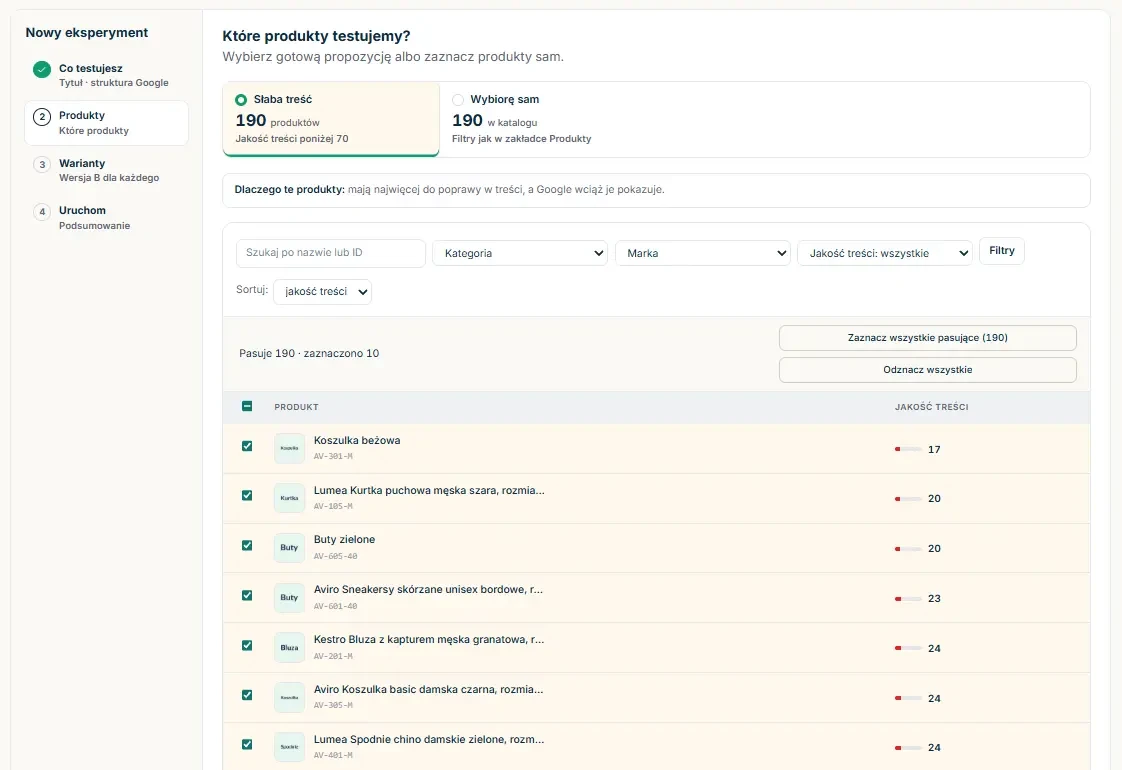Click Zaznacz wszystkie pasujące (190)

pyautogui.click(x=927, y=338)
